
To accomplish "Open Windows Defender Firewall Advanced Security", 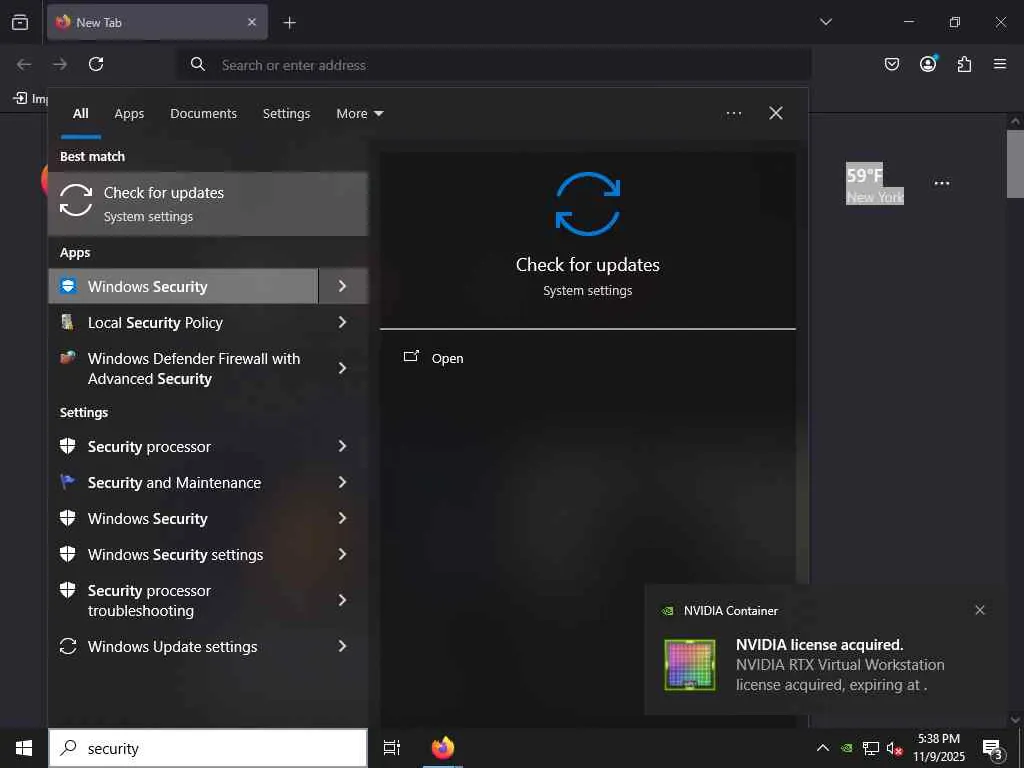I will (x=184, y=368).
